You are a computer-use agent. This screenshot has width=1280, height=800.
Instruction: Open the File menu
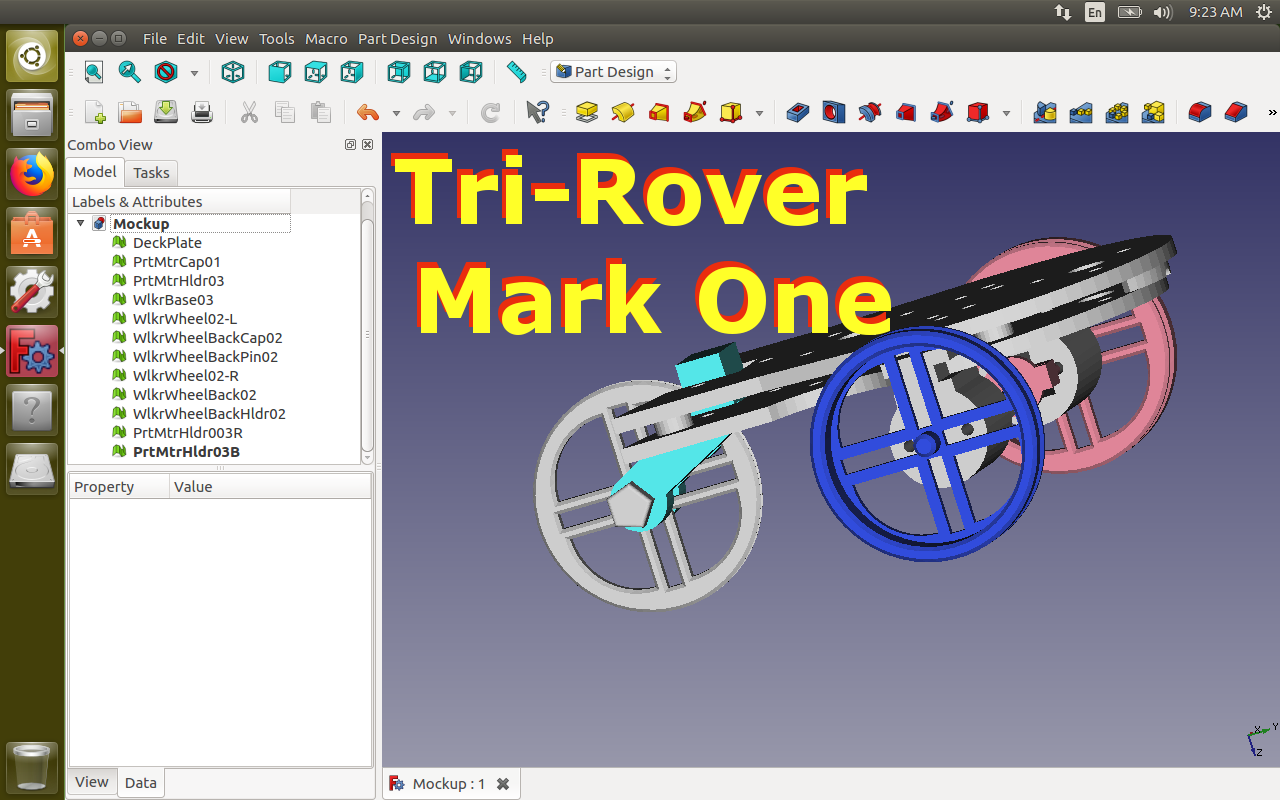pos(155,39)
